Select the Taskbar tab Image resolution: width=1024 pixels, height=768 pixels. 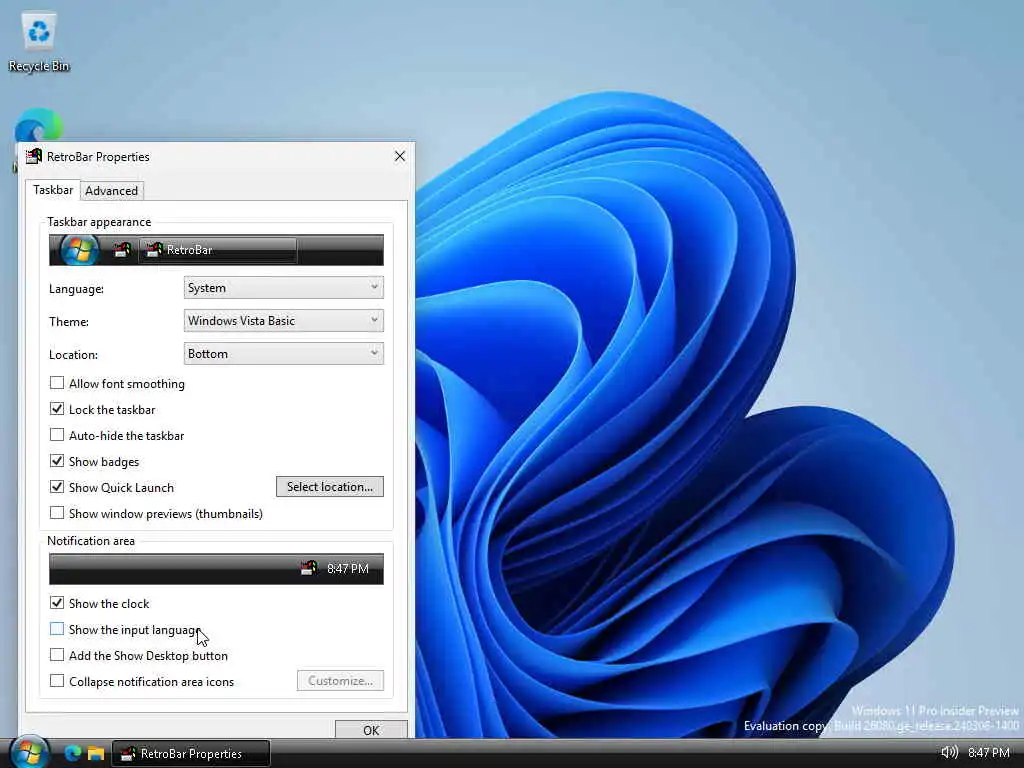53,190
